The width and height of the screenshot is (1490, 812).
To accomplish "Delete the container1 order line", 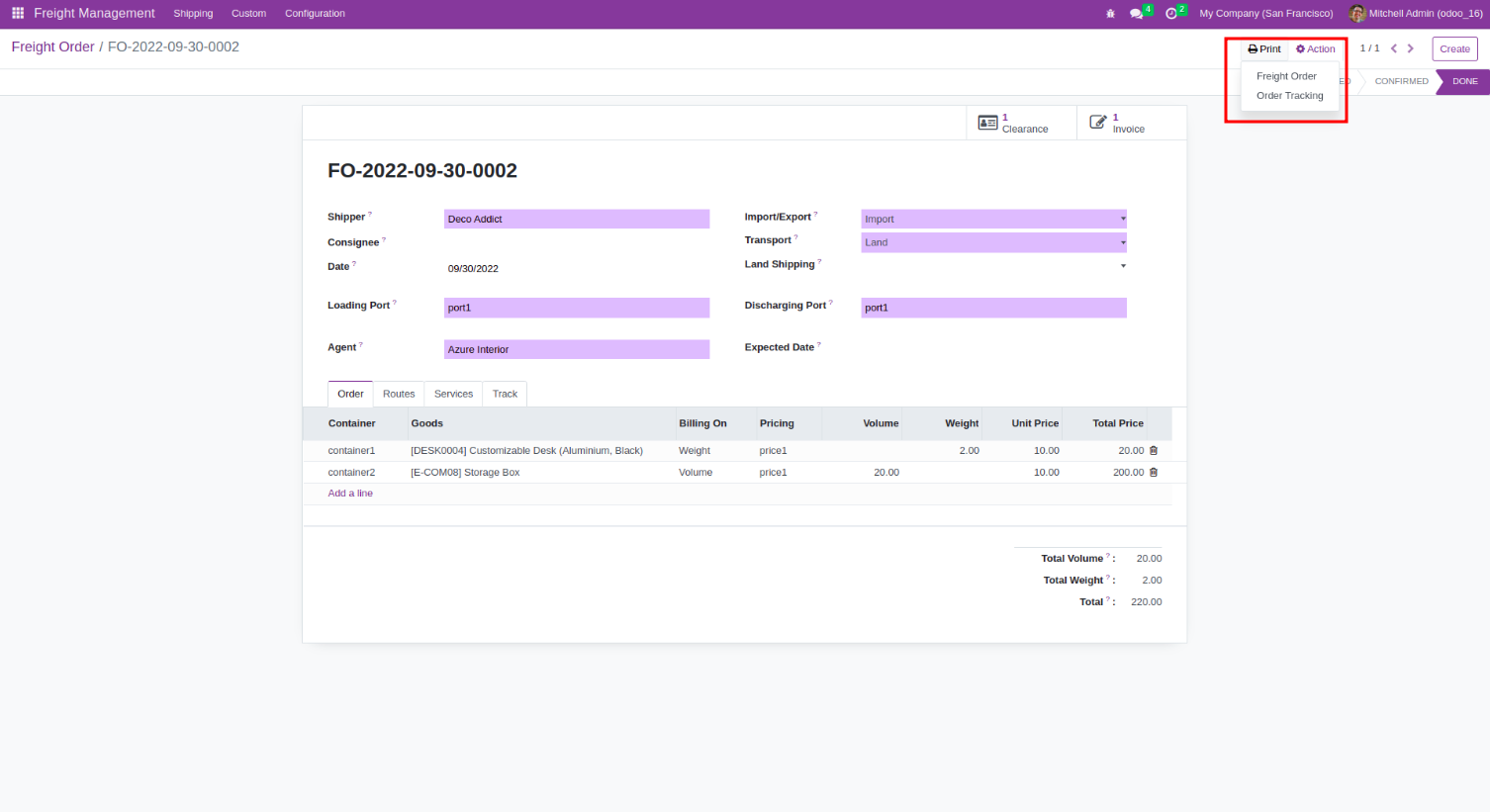I will coord(1154,451).
